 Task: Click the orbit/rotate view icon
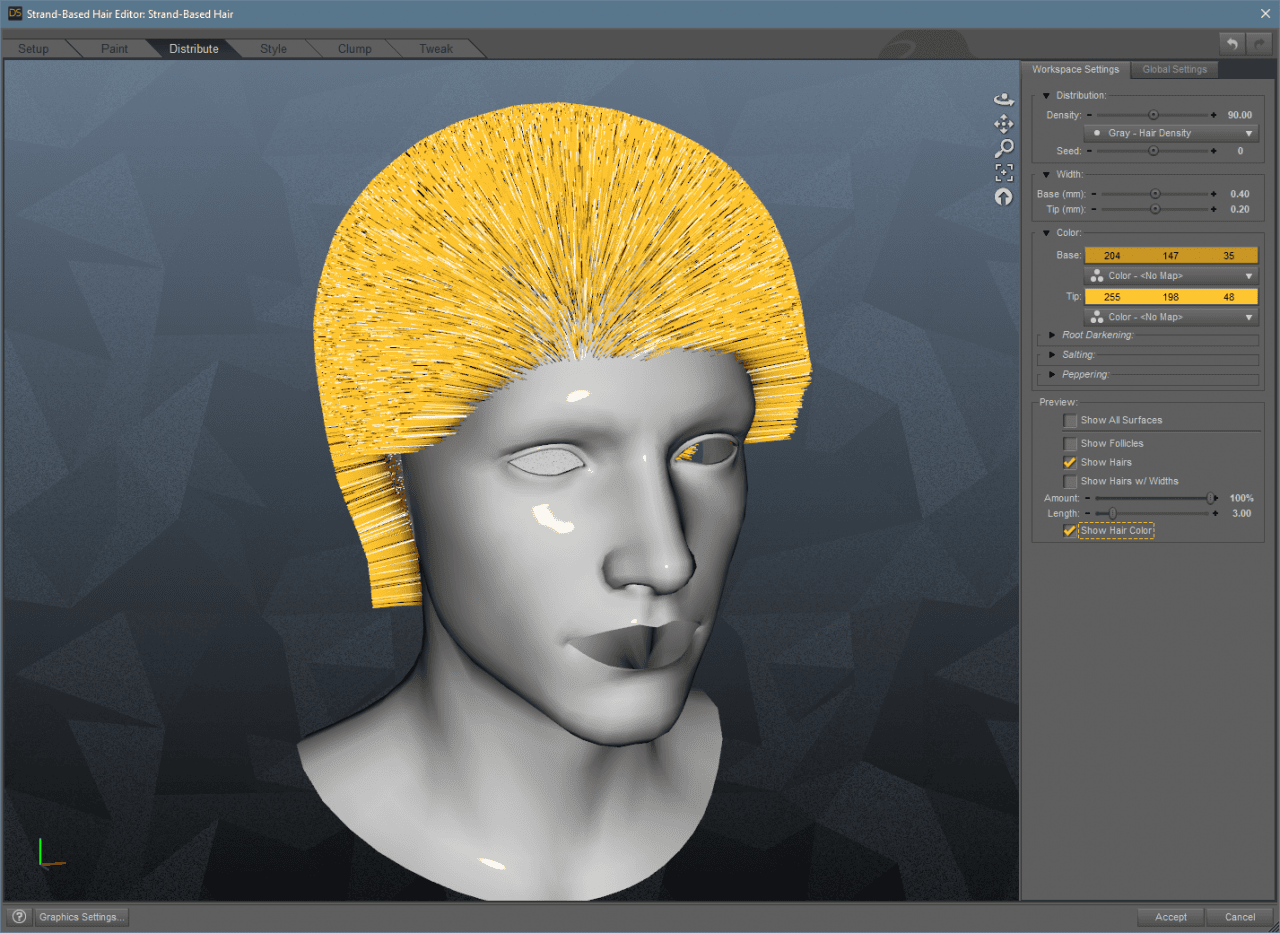click(1003, 100)
